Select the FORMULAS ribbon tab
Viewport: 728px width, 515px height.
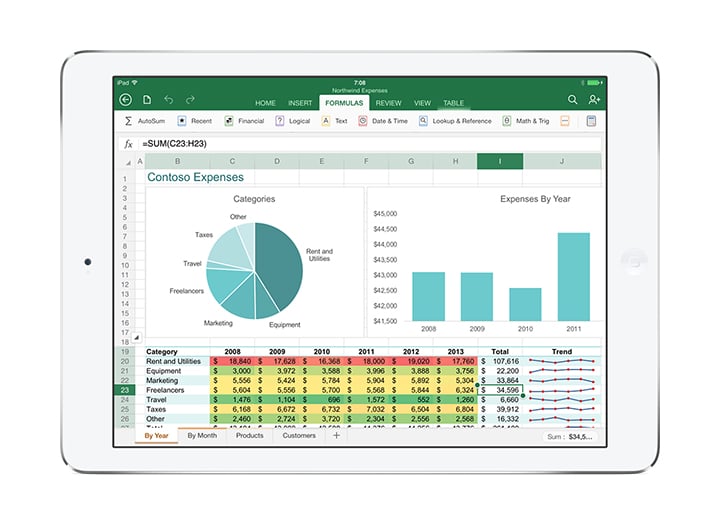[x=344, y=103]
